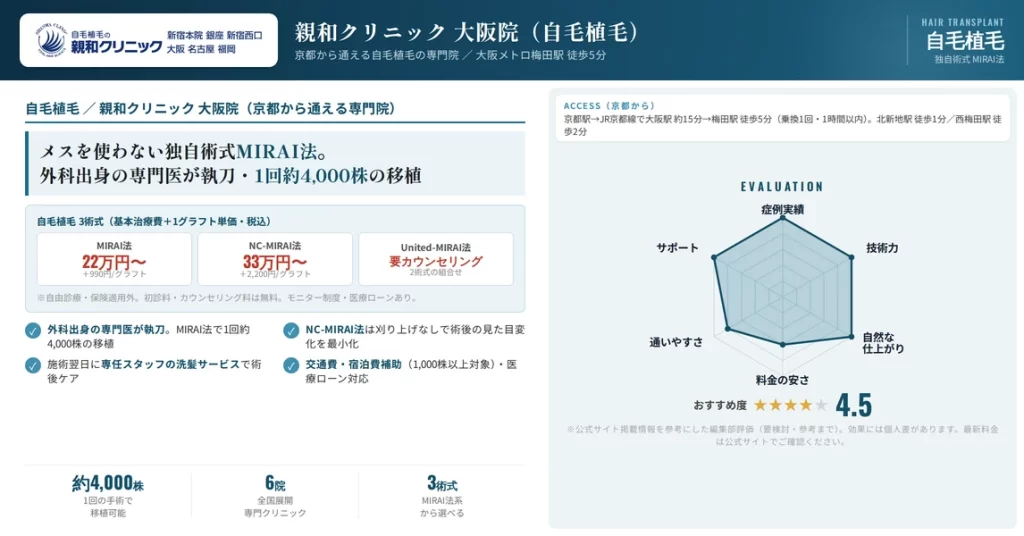Click the 4.5 おすすめ度 rating score

[x=854, y=405]
